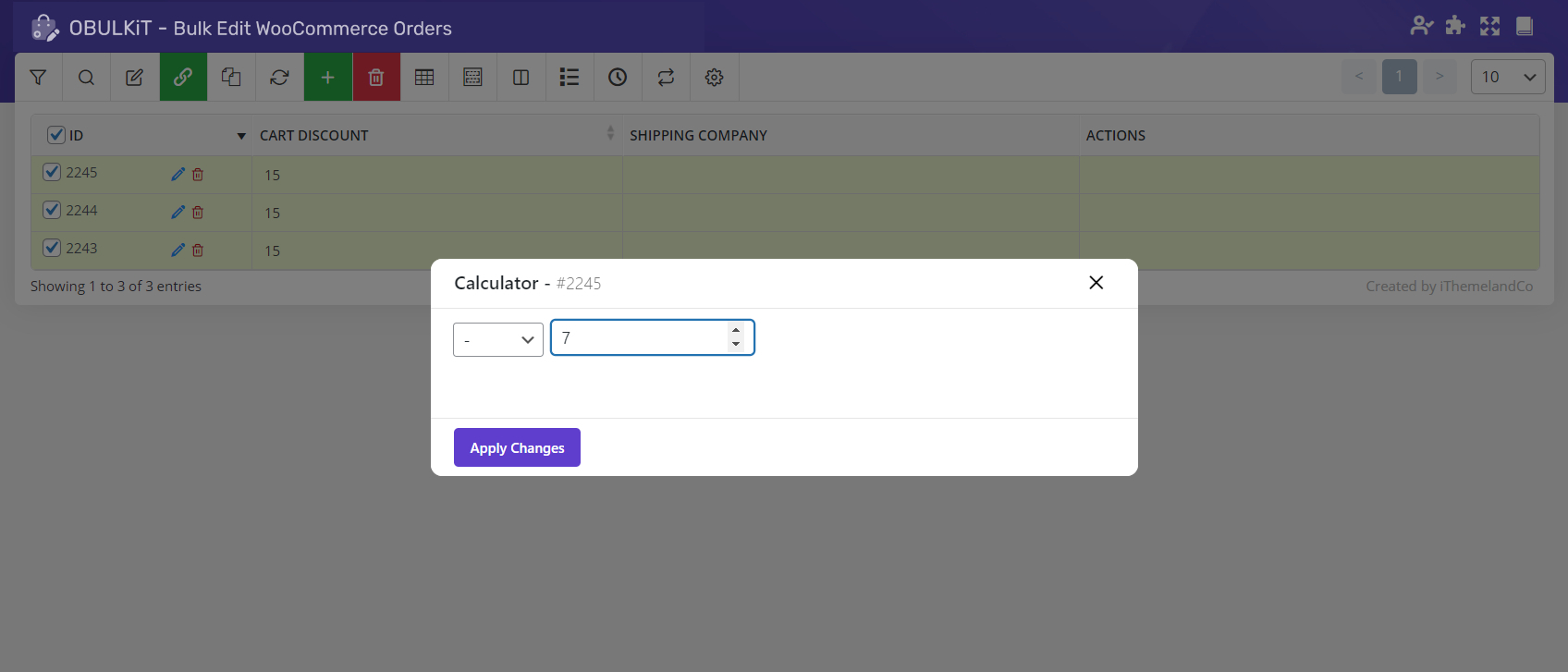Uncheck the order 2243 checkbox

[x=53, y=248]
